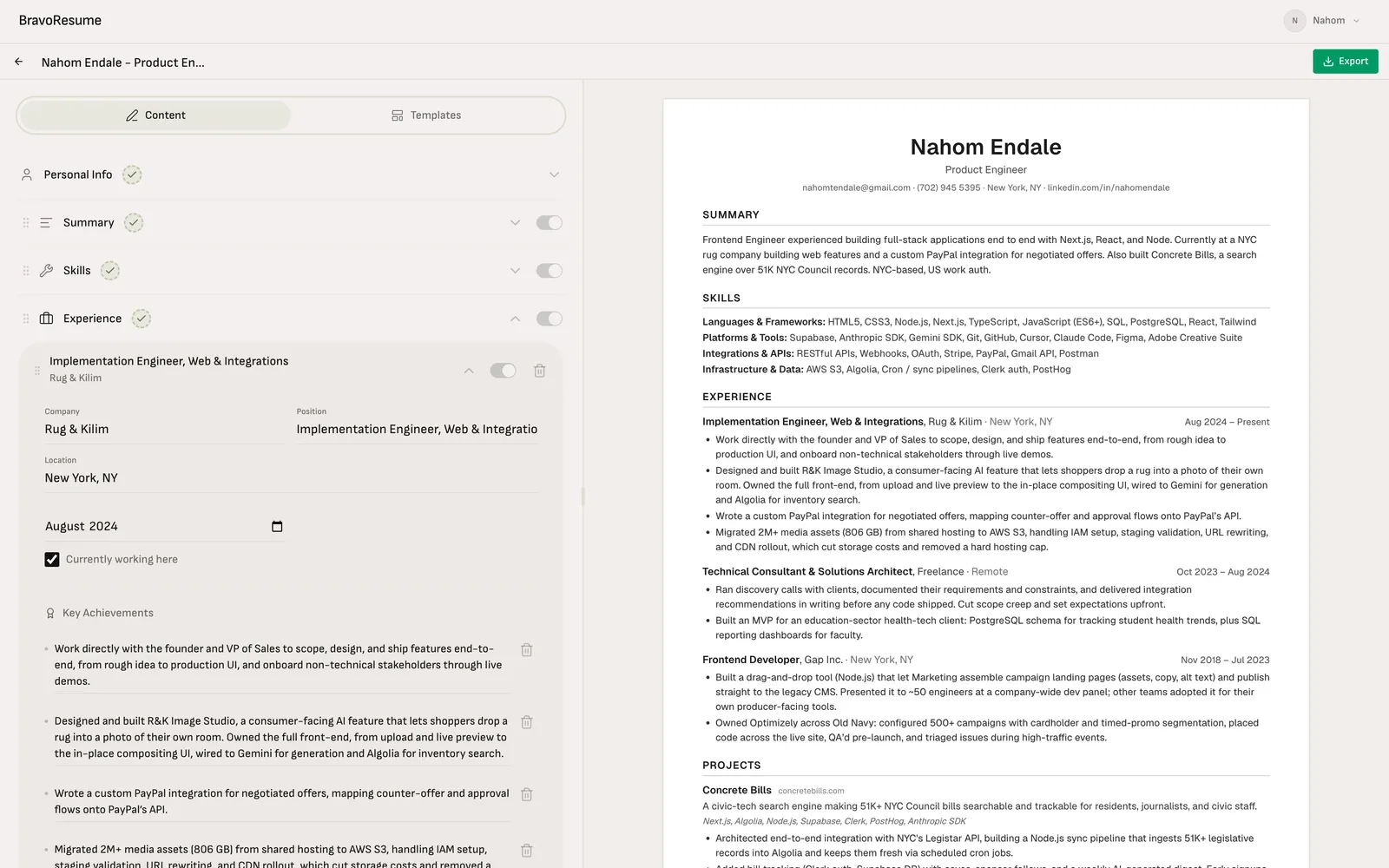Edit the 'Work directly with the founder' achievement text

coord(281,665)
